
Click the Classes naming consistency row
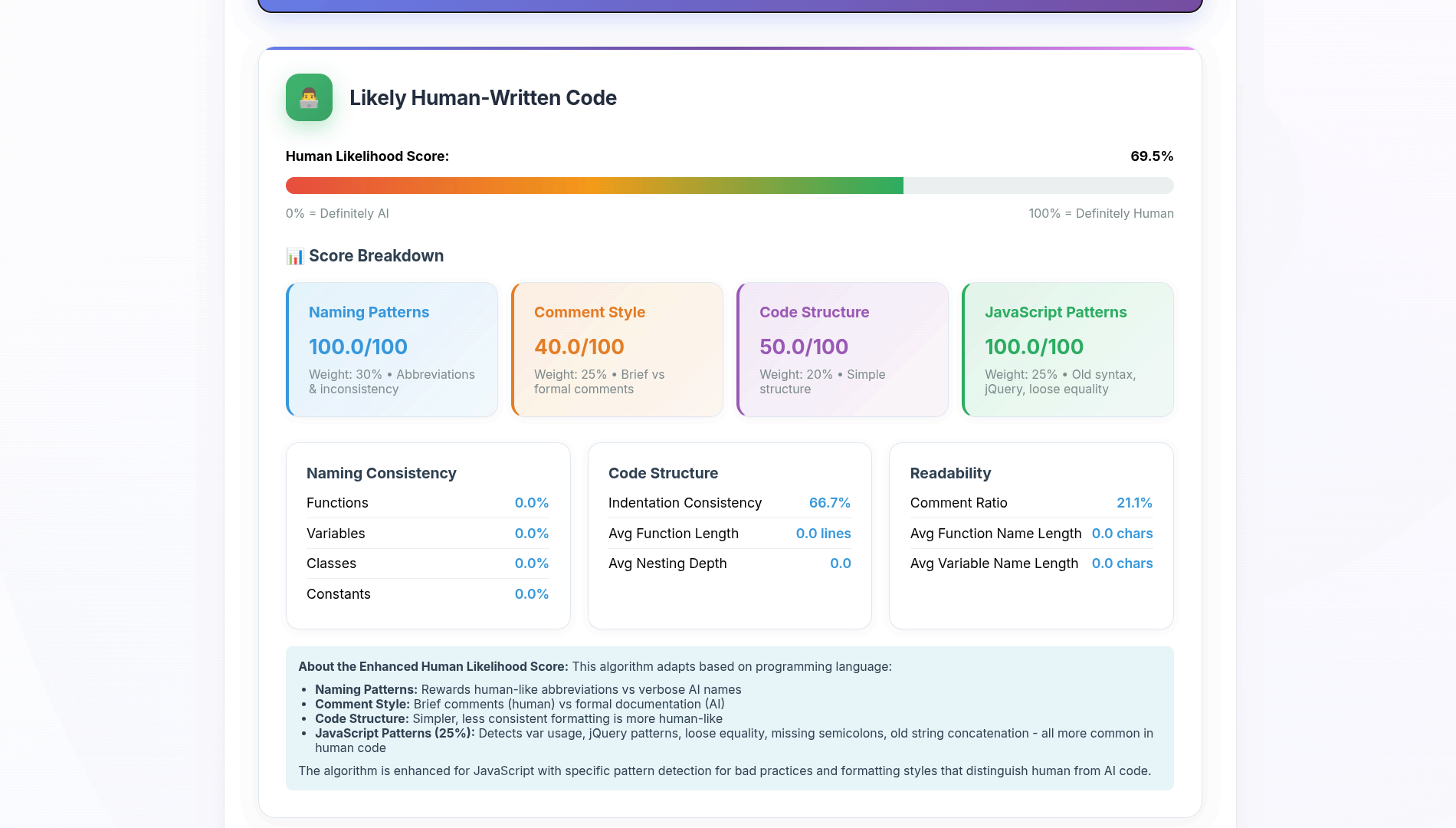pos(427,563)
